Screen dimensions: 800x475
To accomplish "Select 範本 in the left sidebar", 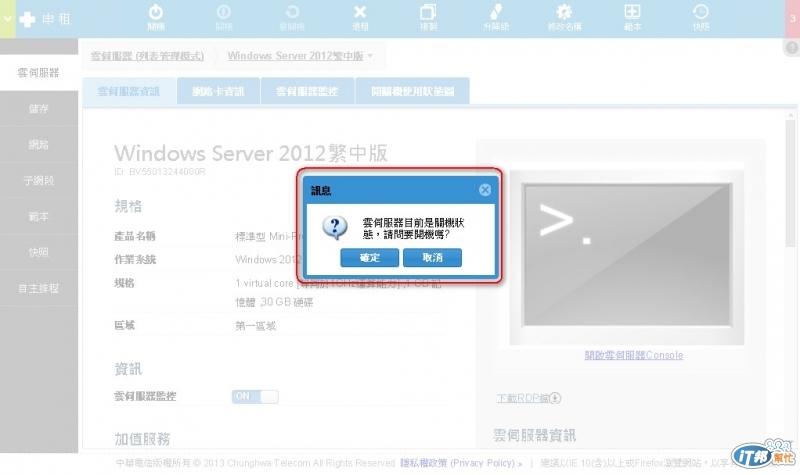I will [39, 216].
